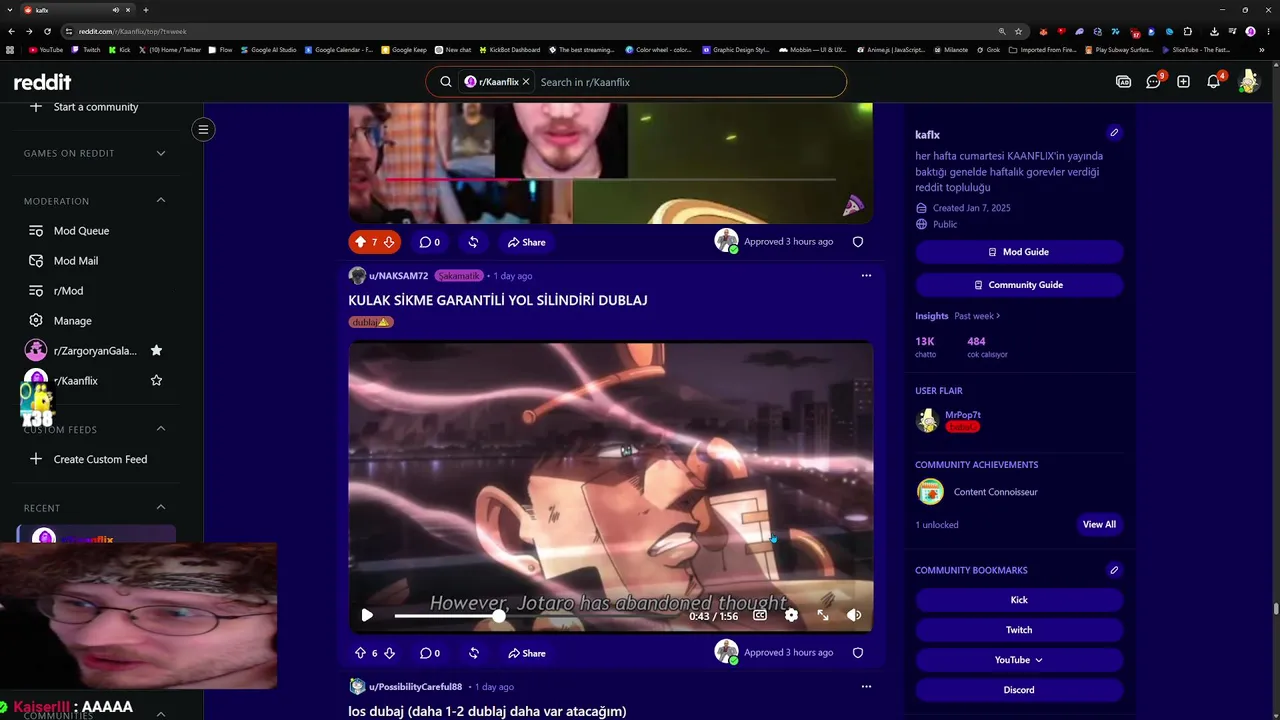Enter fullscreen on the video

click(x=823, y=615)
